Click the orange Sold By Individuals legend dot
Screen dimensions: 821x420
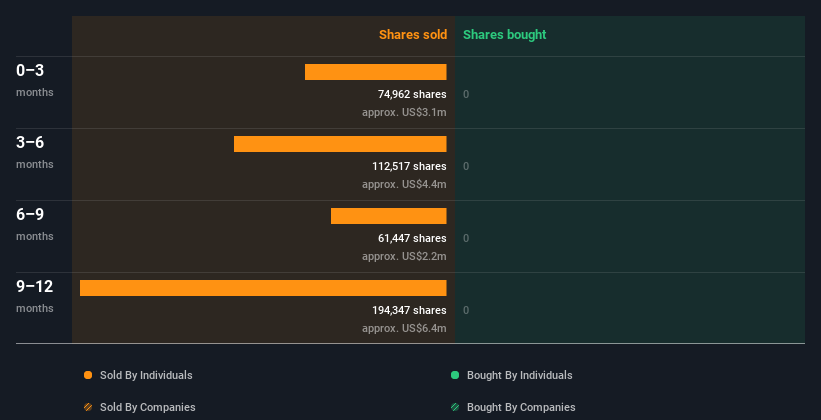(88, 375)
